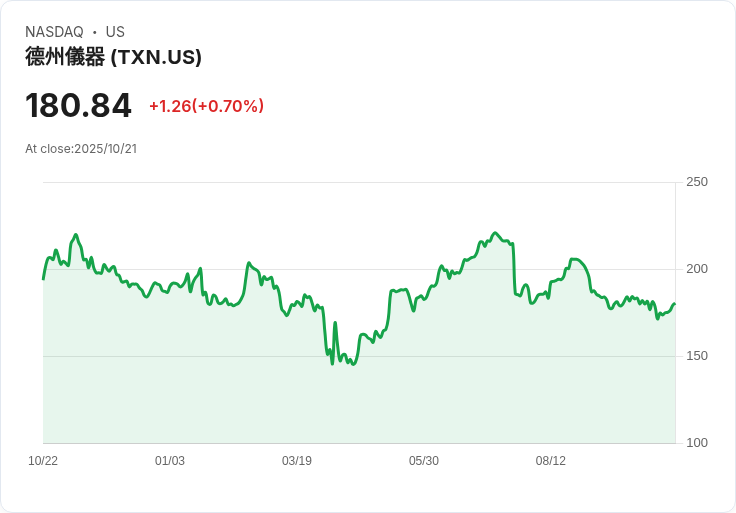Select the 05/30 date on the x-axis
Image resolution: width=736 pixels, height=513 pixels.
pos(424,461)
